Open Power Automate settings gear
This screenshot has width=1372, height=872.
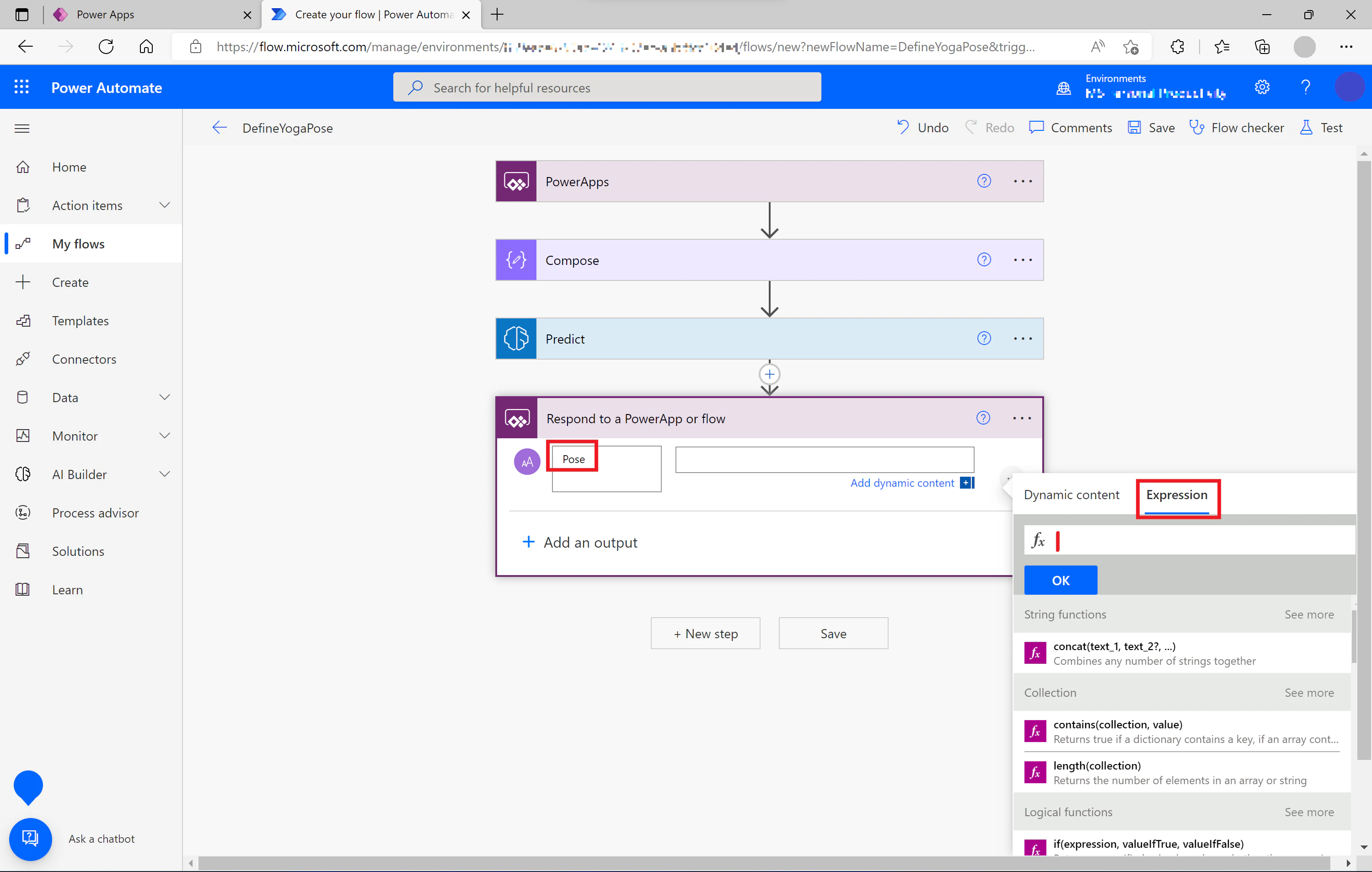[1262, 87]
